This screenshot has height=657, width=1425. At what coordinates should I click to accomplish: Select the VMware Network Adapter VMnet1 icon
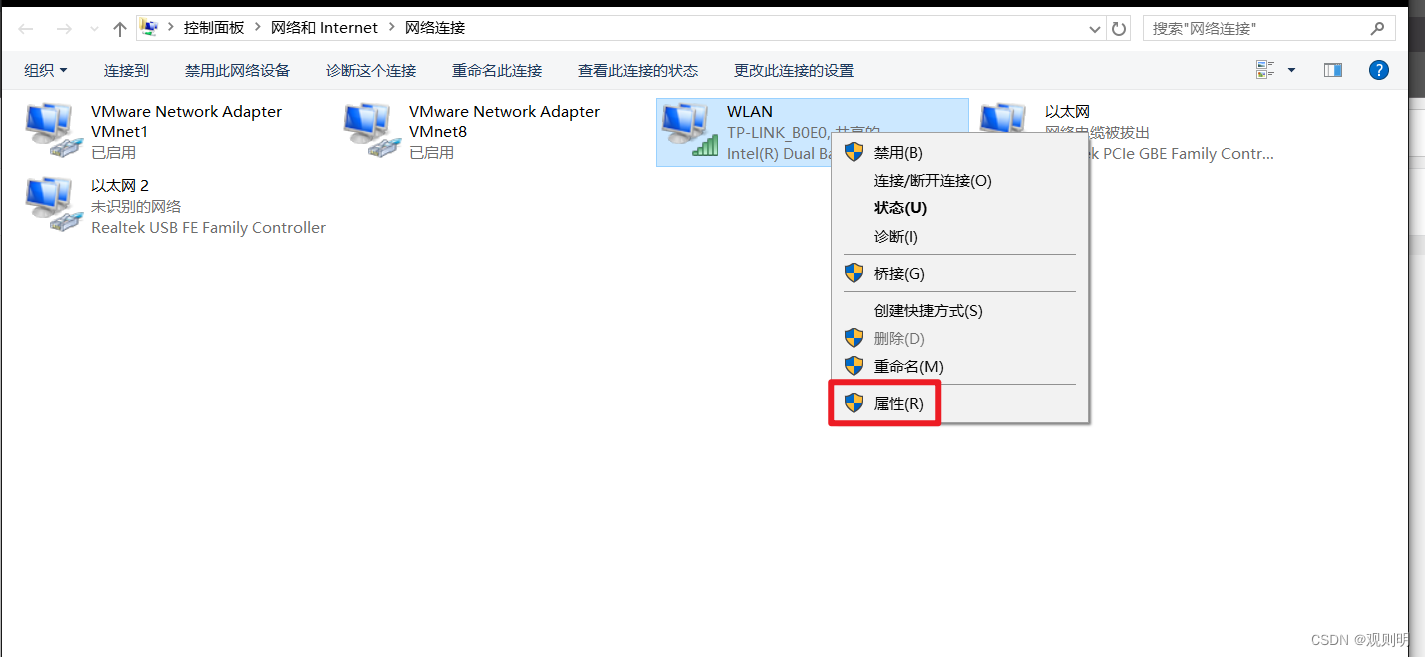pos(54,132)
